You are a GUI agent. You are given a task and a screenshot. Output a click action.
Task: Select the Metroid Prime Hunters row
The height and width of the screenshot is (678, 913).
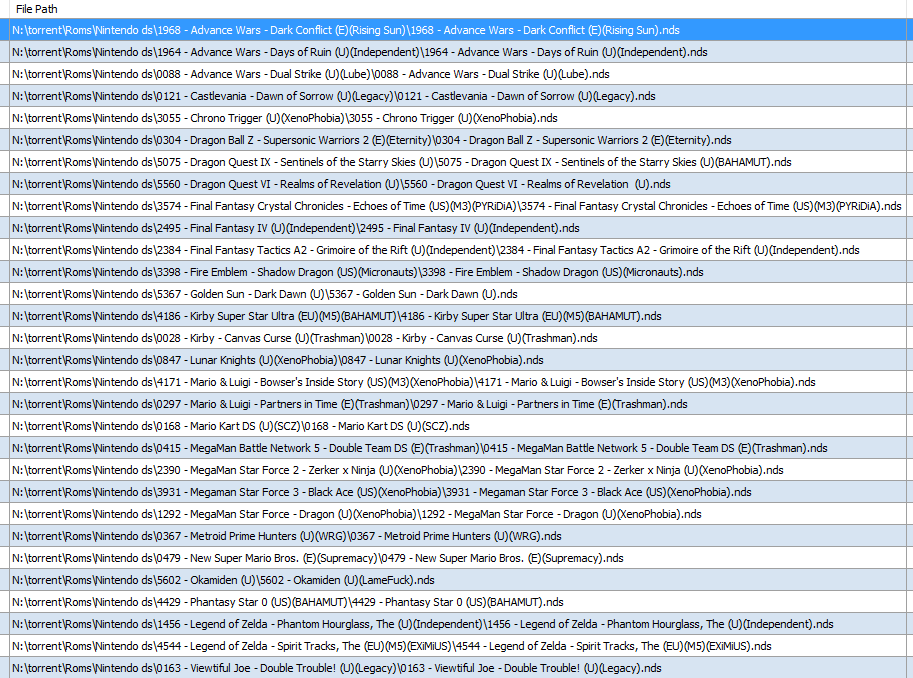click(x=458, y=536)
